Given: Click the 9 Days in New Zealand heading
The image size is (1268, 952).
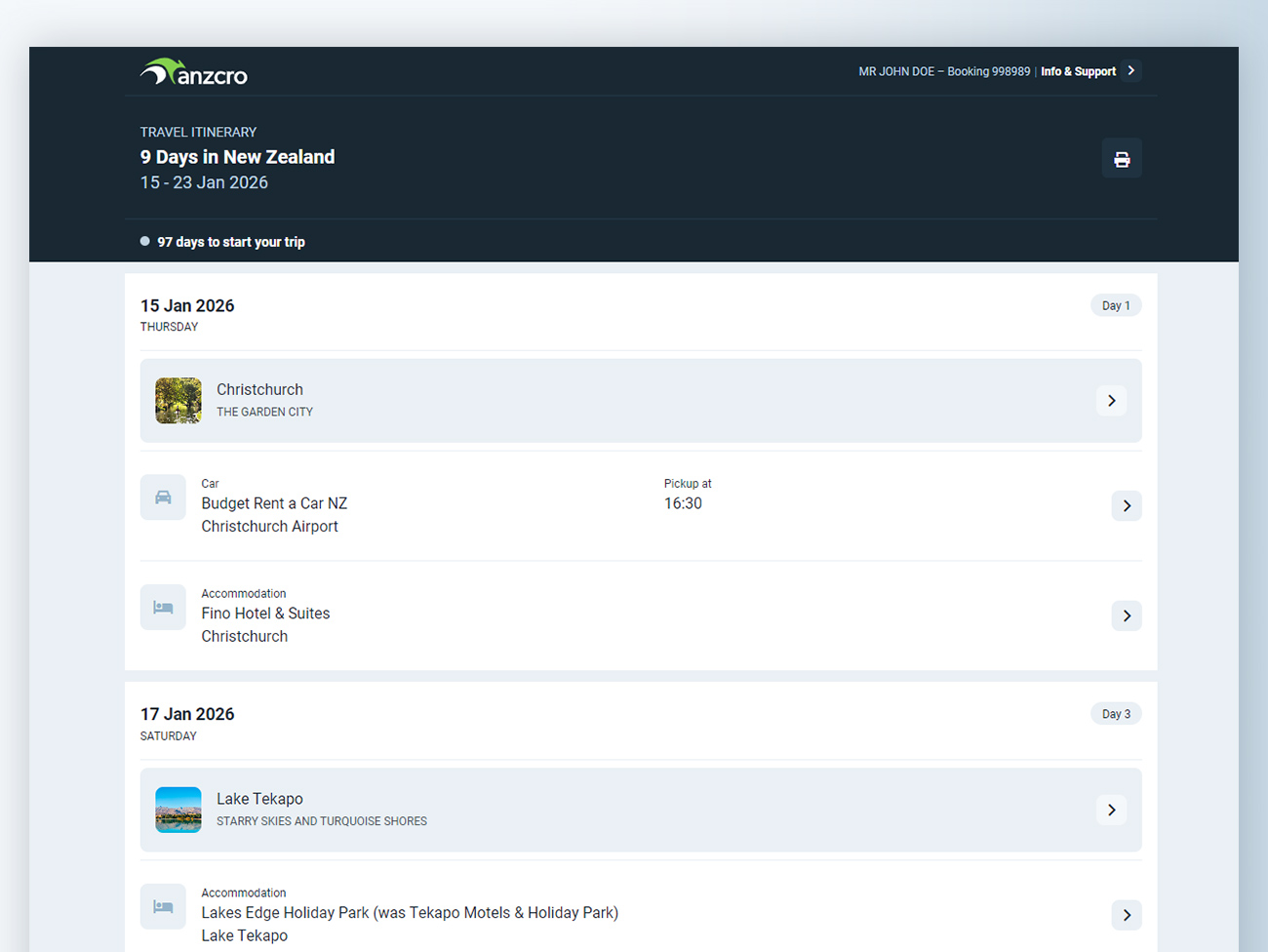Looking at the screenshot, I should pos(237,157).
